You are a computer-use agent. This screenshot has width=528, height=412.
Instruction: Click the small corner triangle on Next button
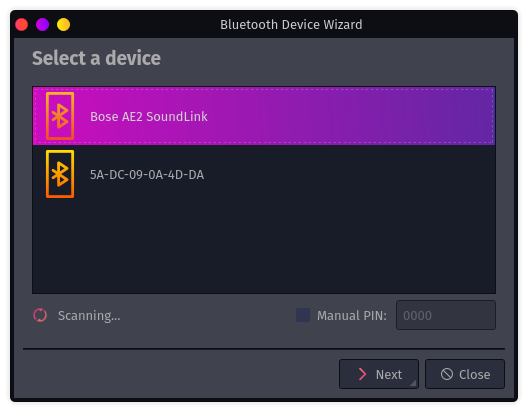413,383
